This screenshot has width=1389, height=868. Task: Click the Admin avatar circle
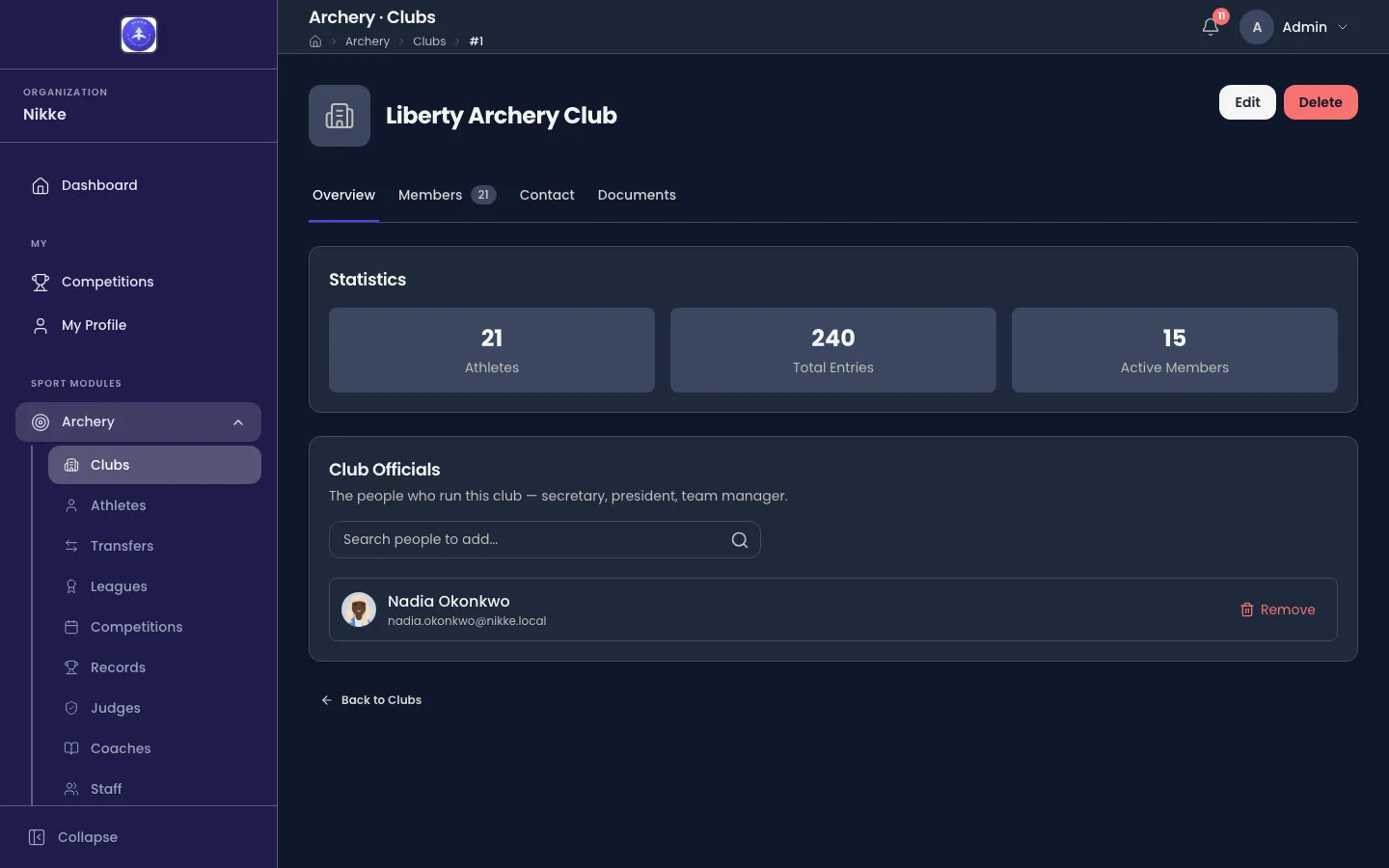(x=1257, y=27)
